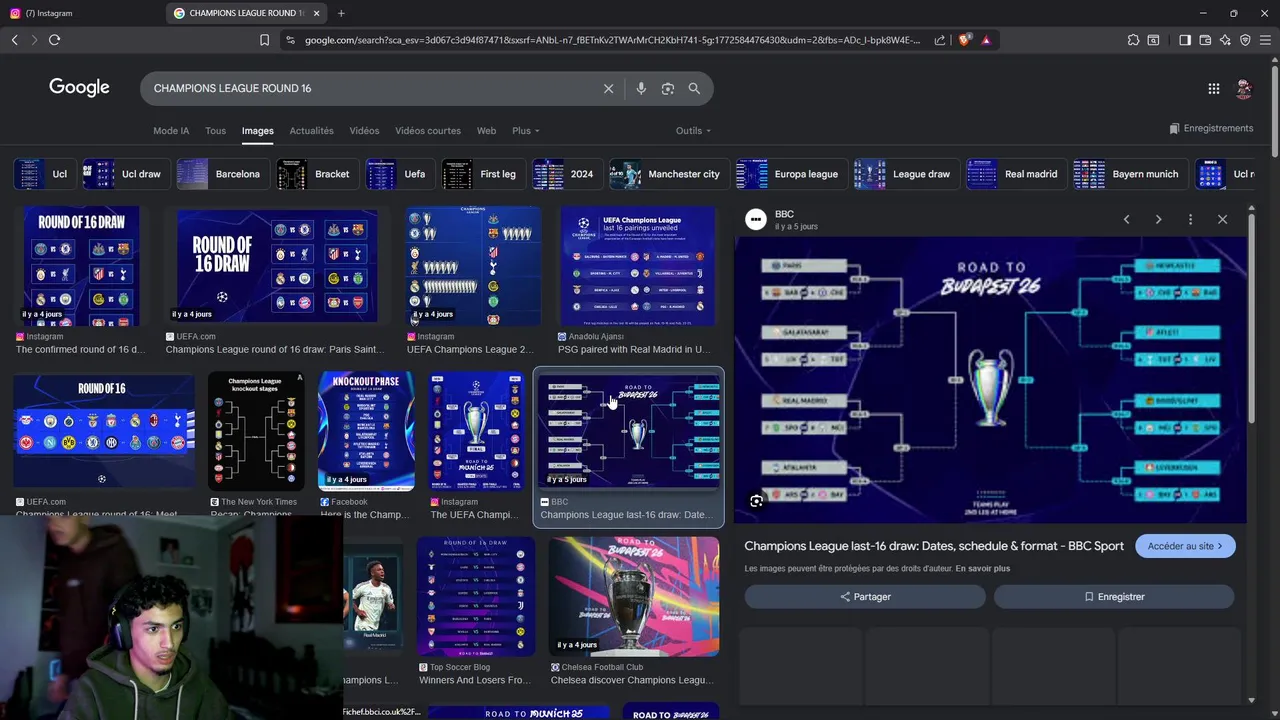1280x720 pixels.
Task: Submit search with magnifier icon
Action: point(694,88)
